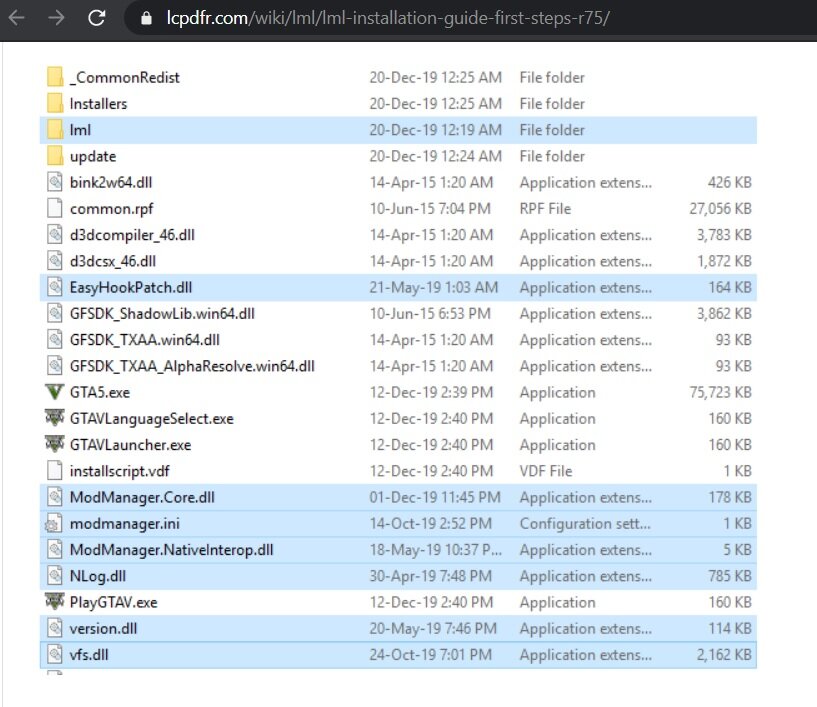This screenshot has height=707, width=817.
Task: Click the GTAVLanguageSelect.exe file name
Action: pos(152,419)
